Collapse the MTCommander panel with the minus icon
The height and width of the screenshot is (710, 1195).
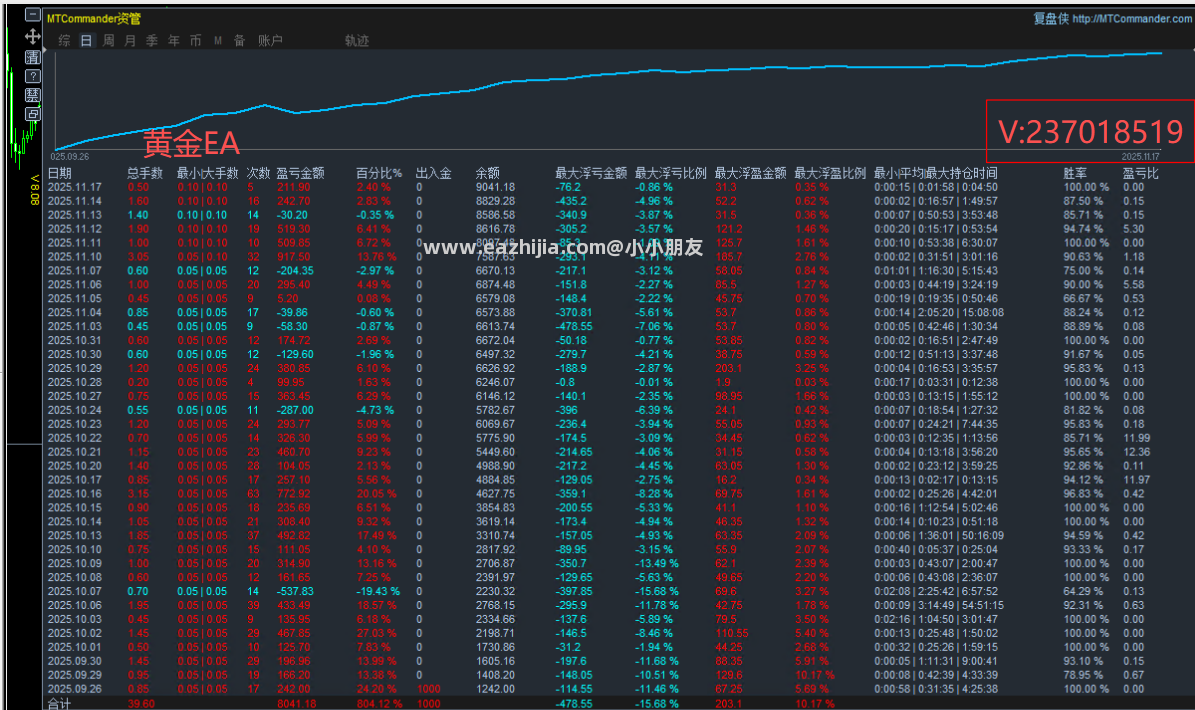coord(33,14)
